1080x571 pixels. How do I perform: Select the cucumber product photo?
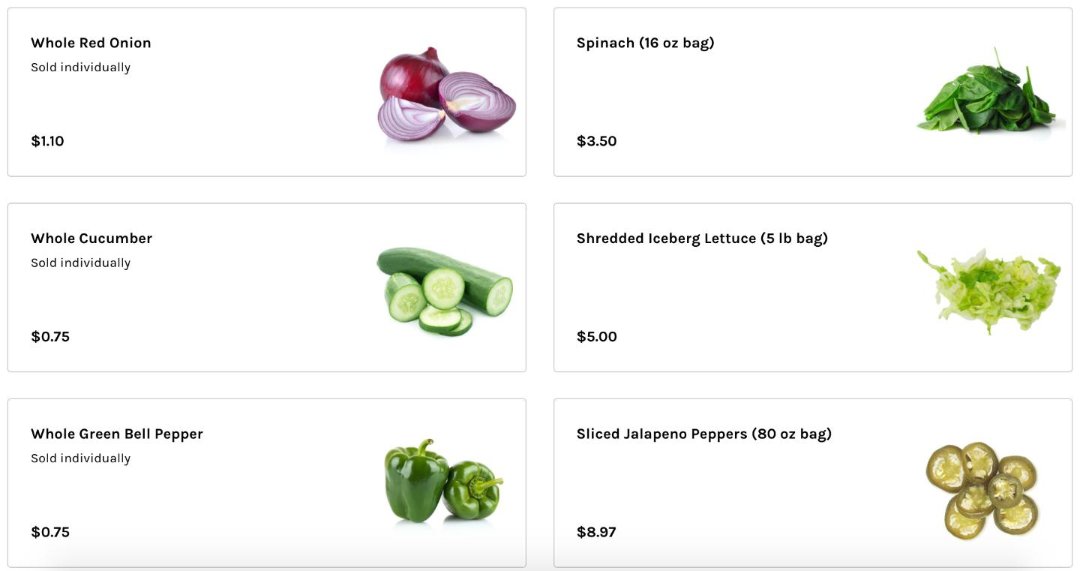pyautogui.click(x=444, y=290)
